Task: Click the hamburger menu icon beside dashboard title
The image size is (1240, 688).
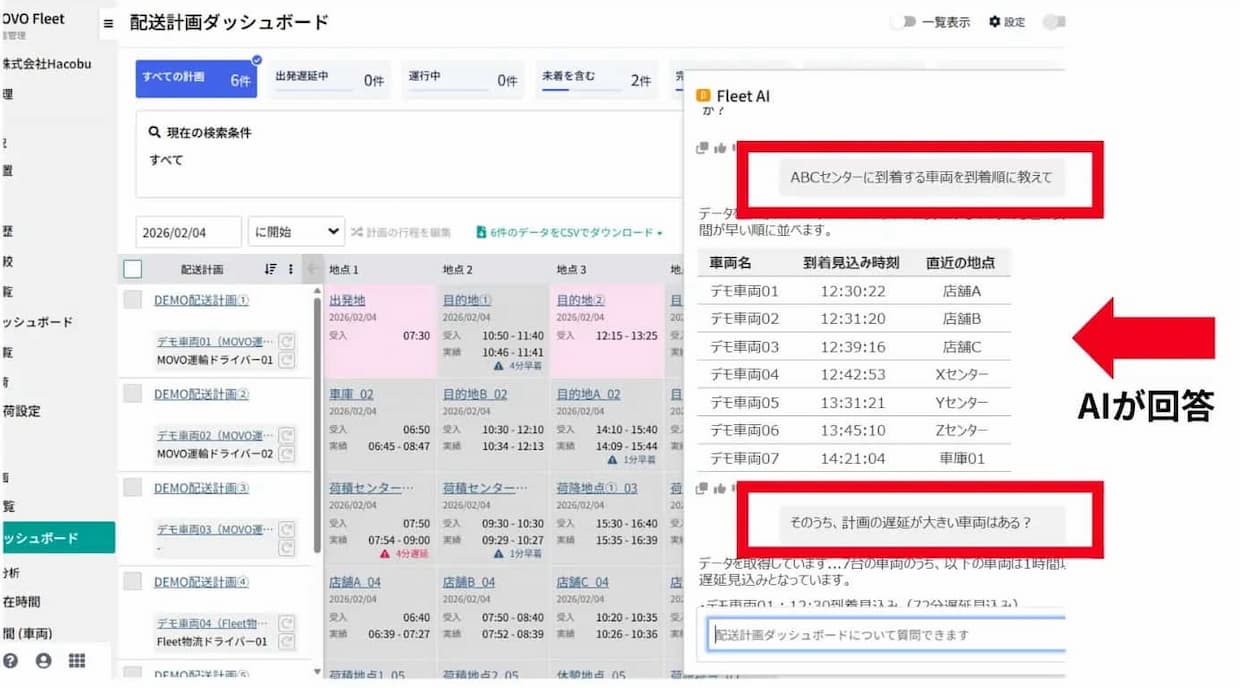Action: [x=108, y=23]
